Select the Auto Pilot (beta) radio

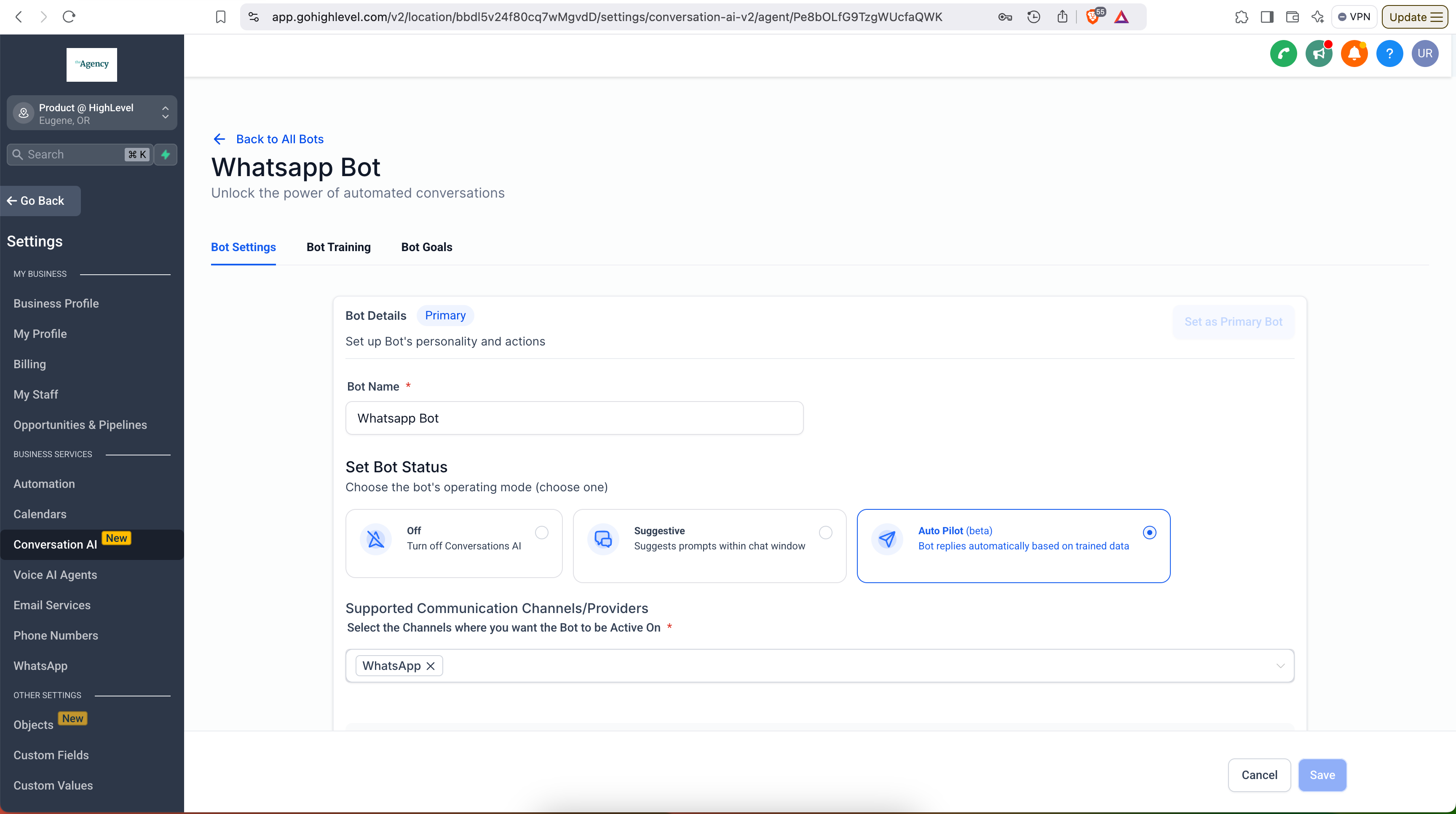1150,533
